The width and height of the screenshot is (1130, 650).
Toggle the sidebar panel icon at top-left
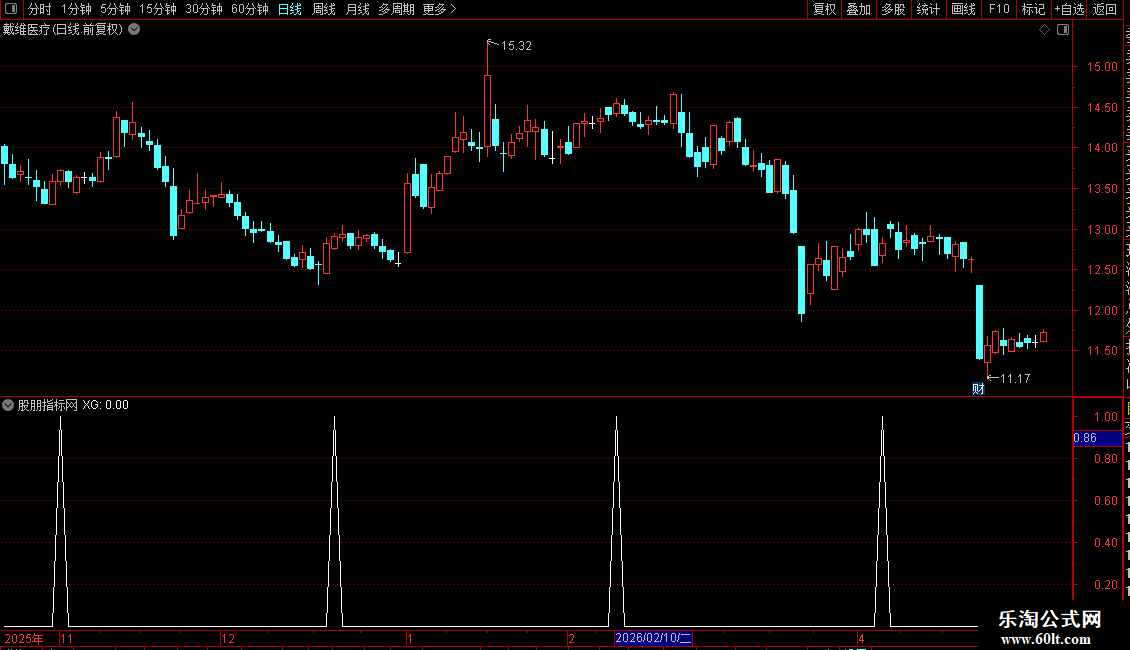pyautogui.click(x=11, y=9)
